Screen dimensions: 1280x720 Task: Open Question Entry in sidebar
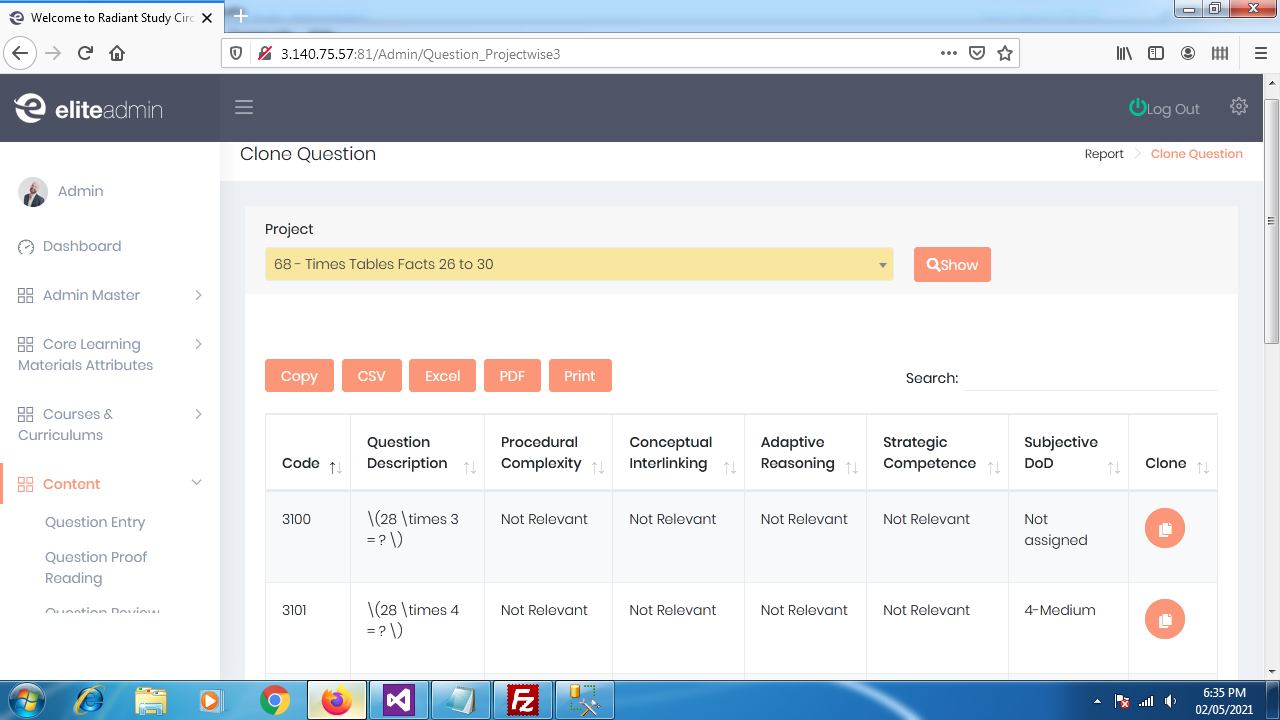point(95,522)
